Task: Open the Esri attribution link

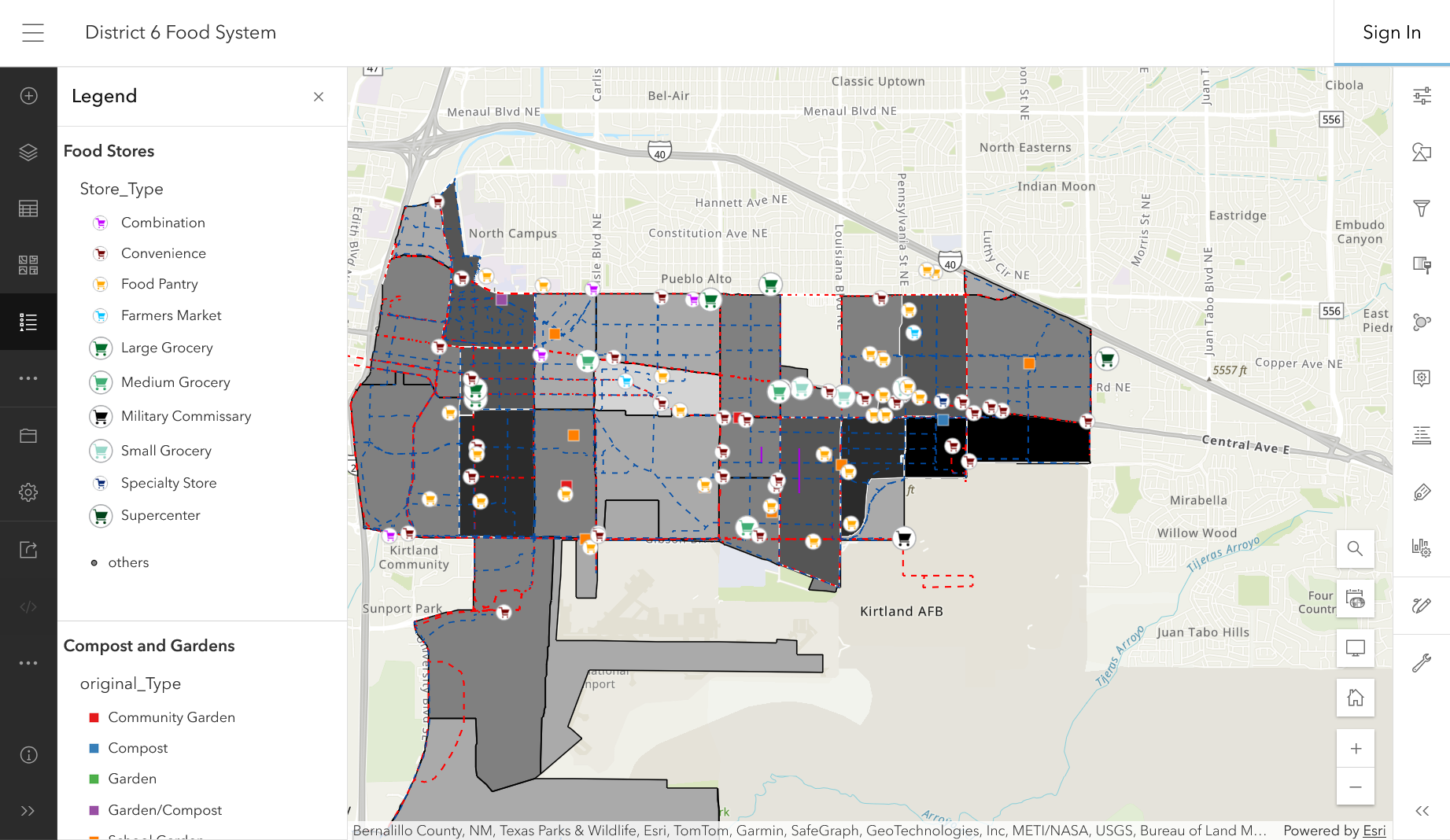Action: [1373, 831]
